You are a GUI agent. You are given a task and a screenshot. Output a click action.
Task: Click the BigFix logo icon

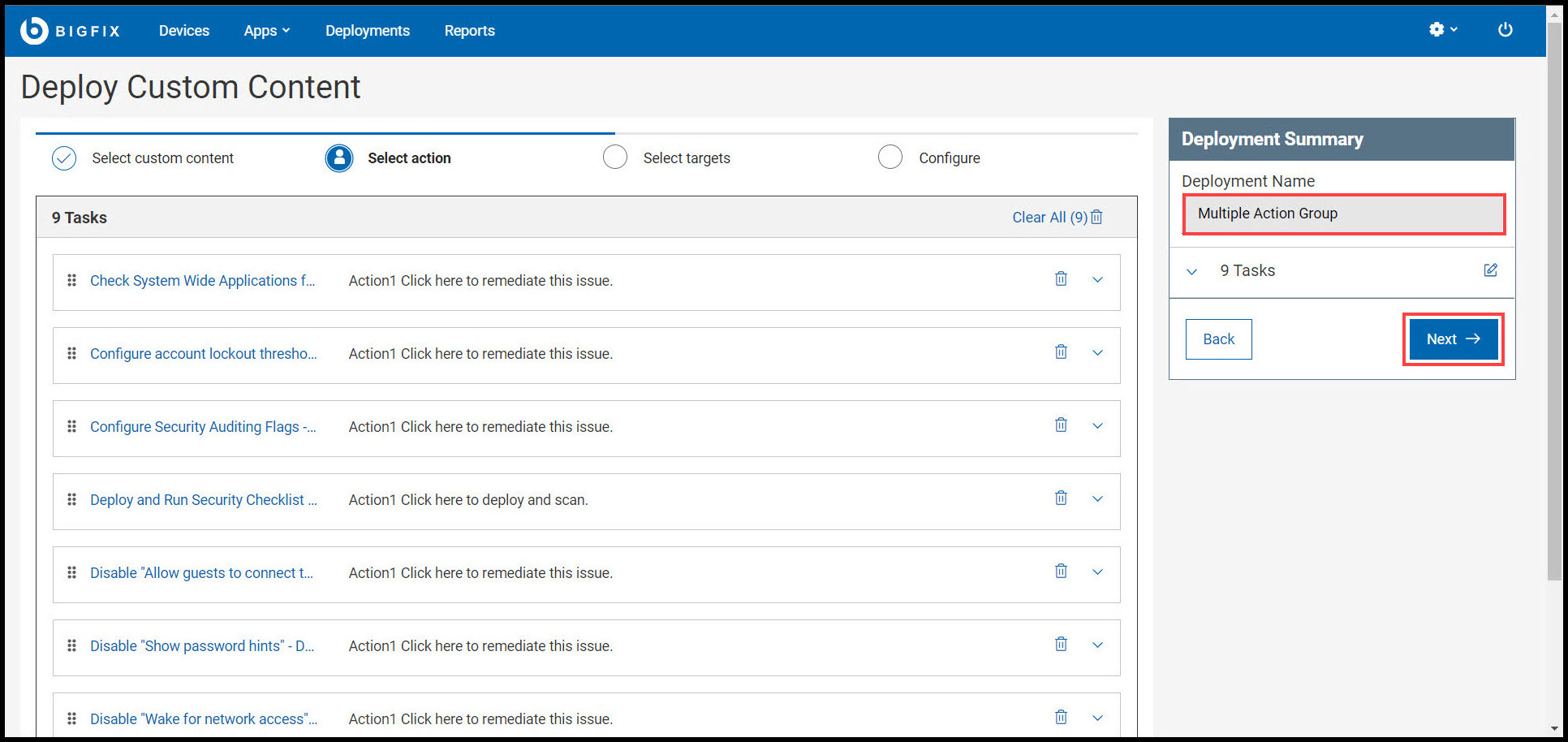(x=33, y=30)
